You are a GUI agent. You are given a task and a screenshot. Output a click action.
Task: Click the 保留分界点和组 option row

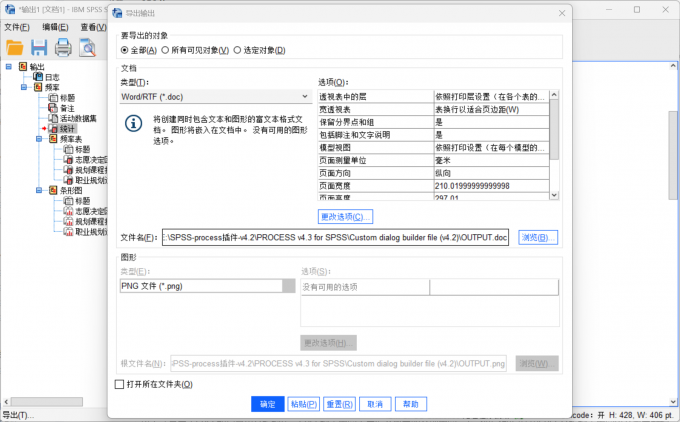click(434, 122)
